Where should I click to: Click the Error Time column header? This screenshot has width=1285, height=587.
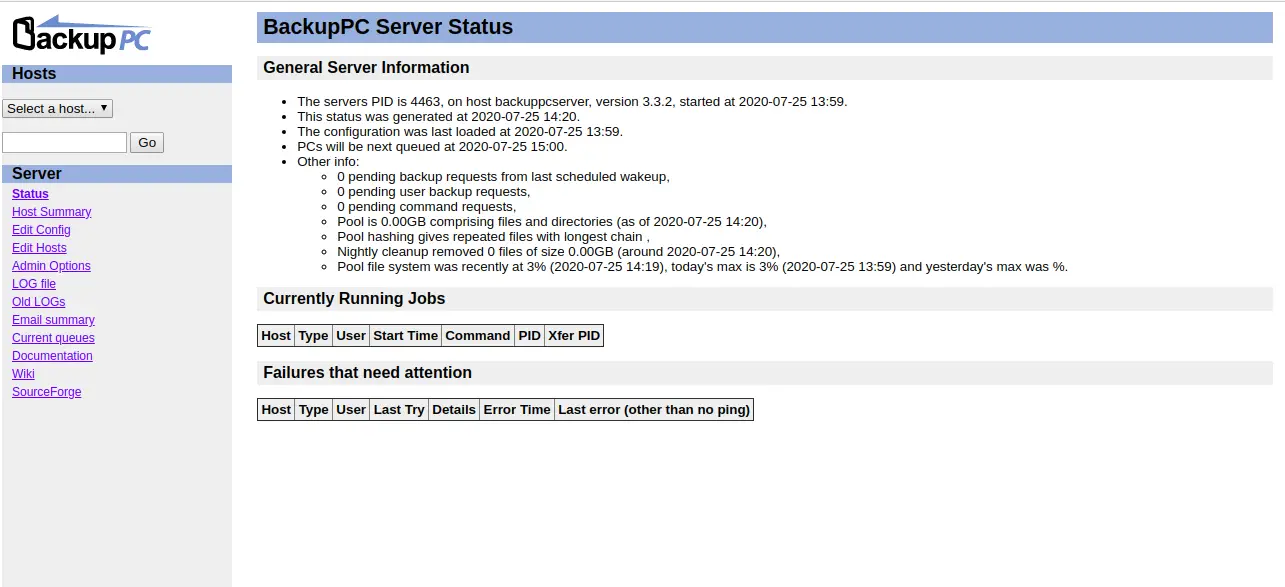coord(517,410)
